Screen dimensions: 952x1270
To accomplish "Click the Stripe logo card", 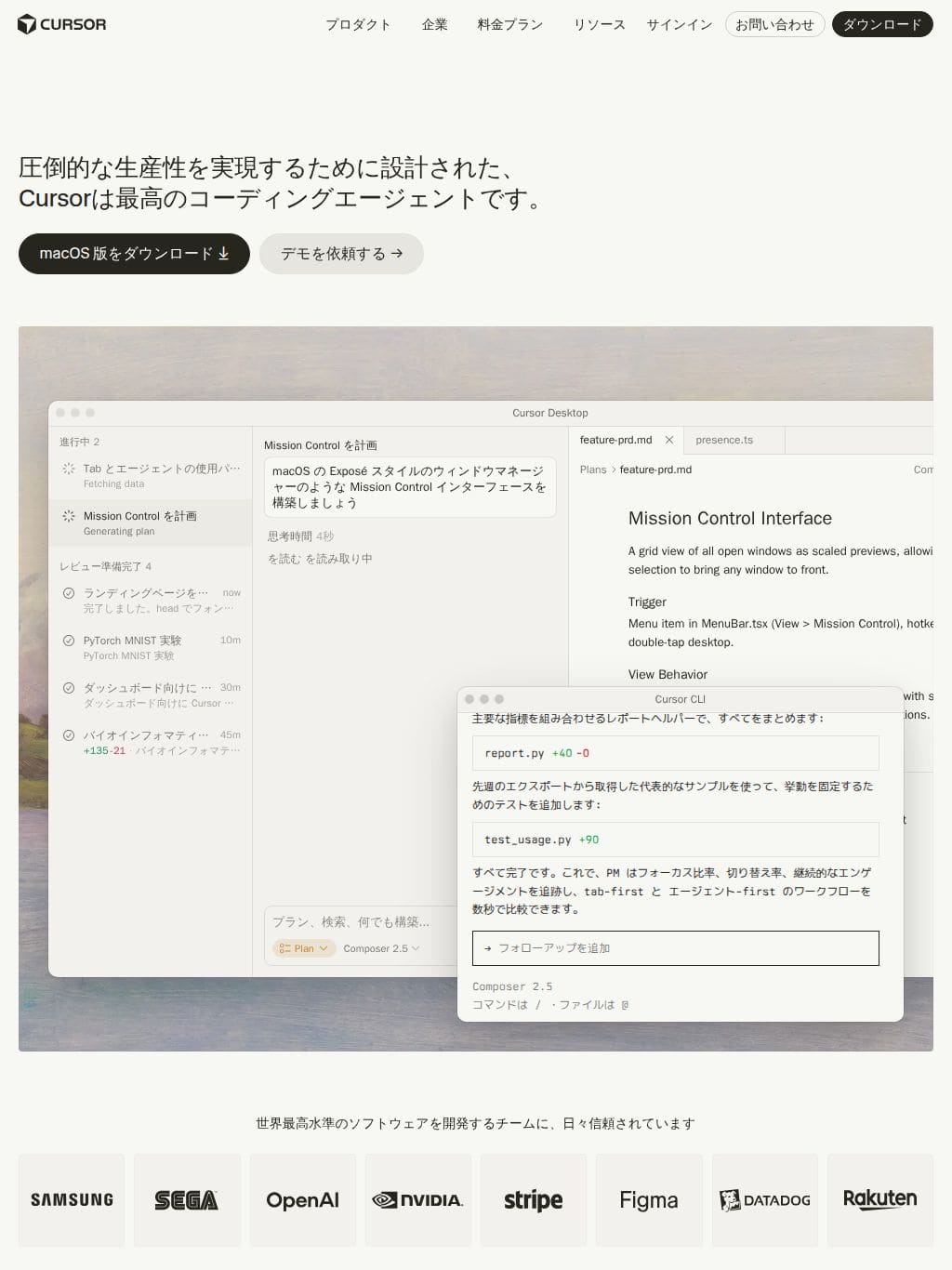I will (x=534, y=1200).
